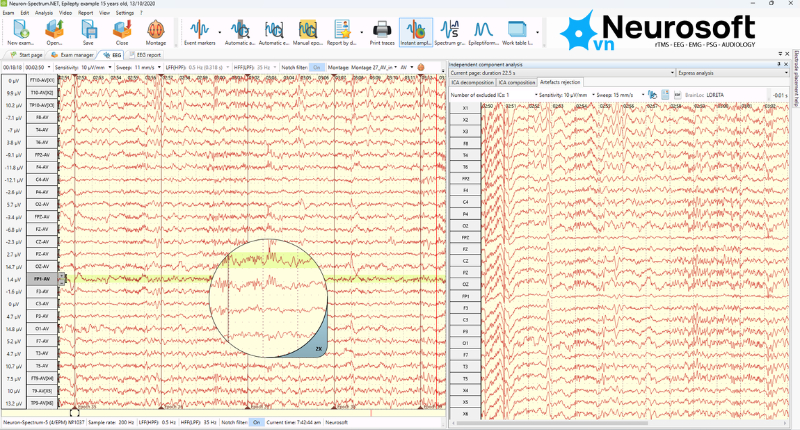This screenshot has height=430, width=800.
Task: Switch to the ICA decomposition tab
Action: (472, 82)
